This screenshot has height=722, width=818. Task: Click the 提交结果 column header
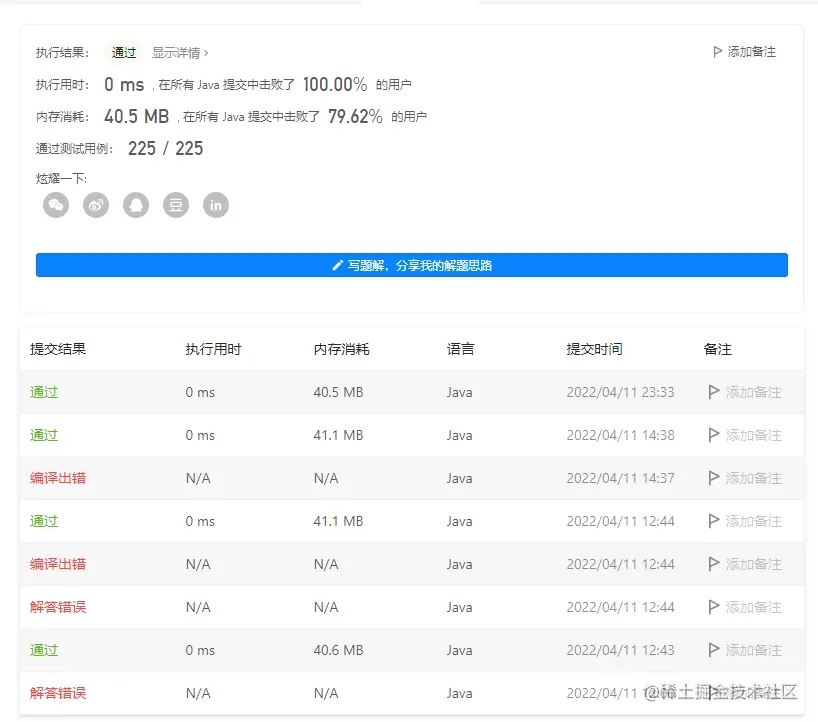click(58, 349)
